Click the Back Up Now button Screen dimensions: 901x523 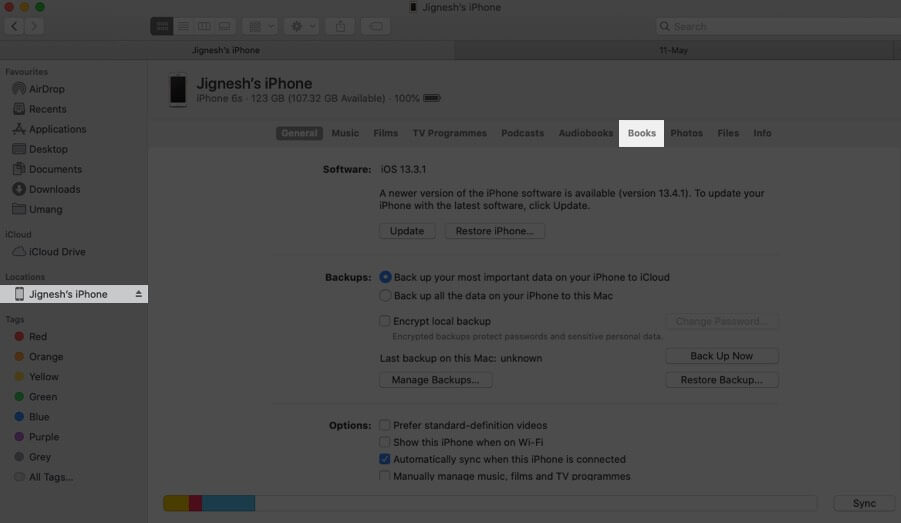coord(722,356)
